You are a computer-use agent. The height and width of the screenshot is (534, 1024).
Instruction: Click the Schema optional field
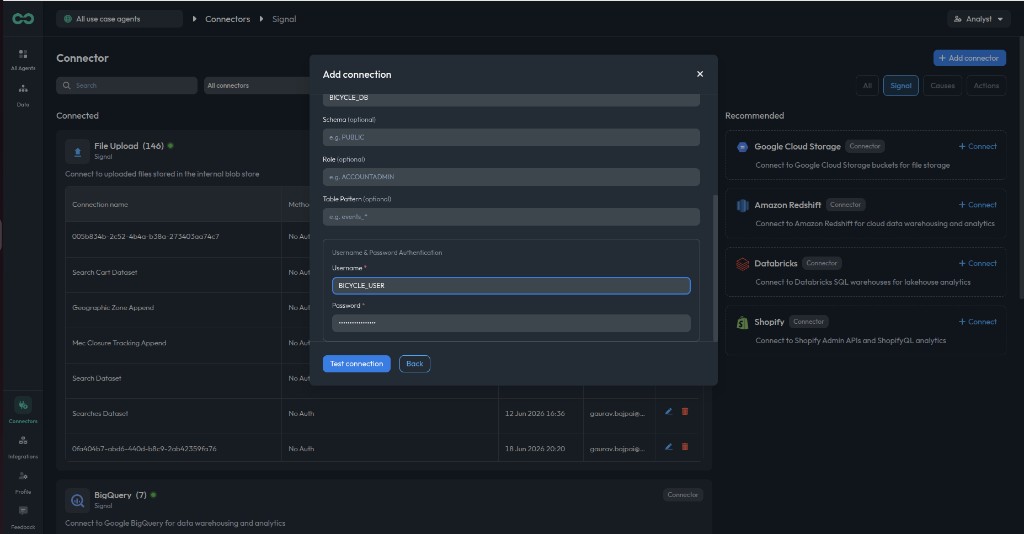click(x=511, y=137)
